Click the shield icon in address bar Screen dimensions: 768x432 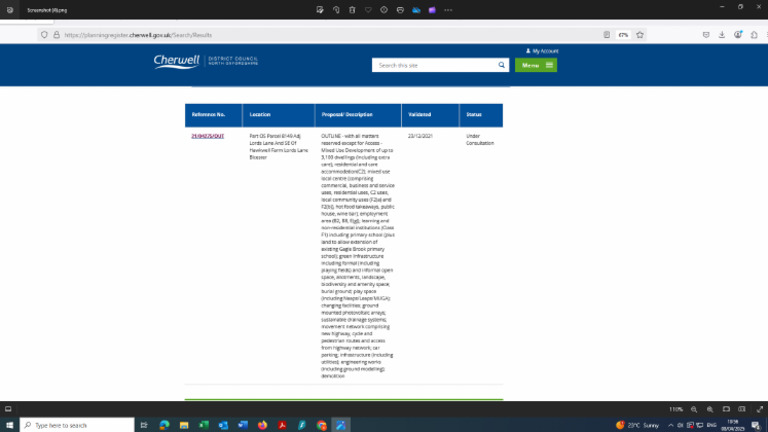(45, 35)
